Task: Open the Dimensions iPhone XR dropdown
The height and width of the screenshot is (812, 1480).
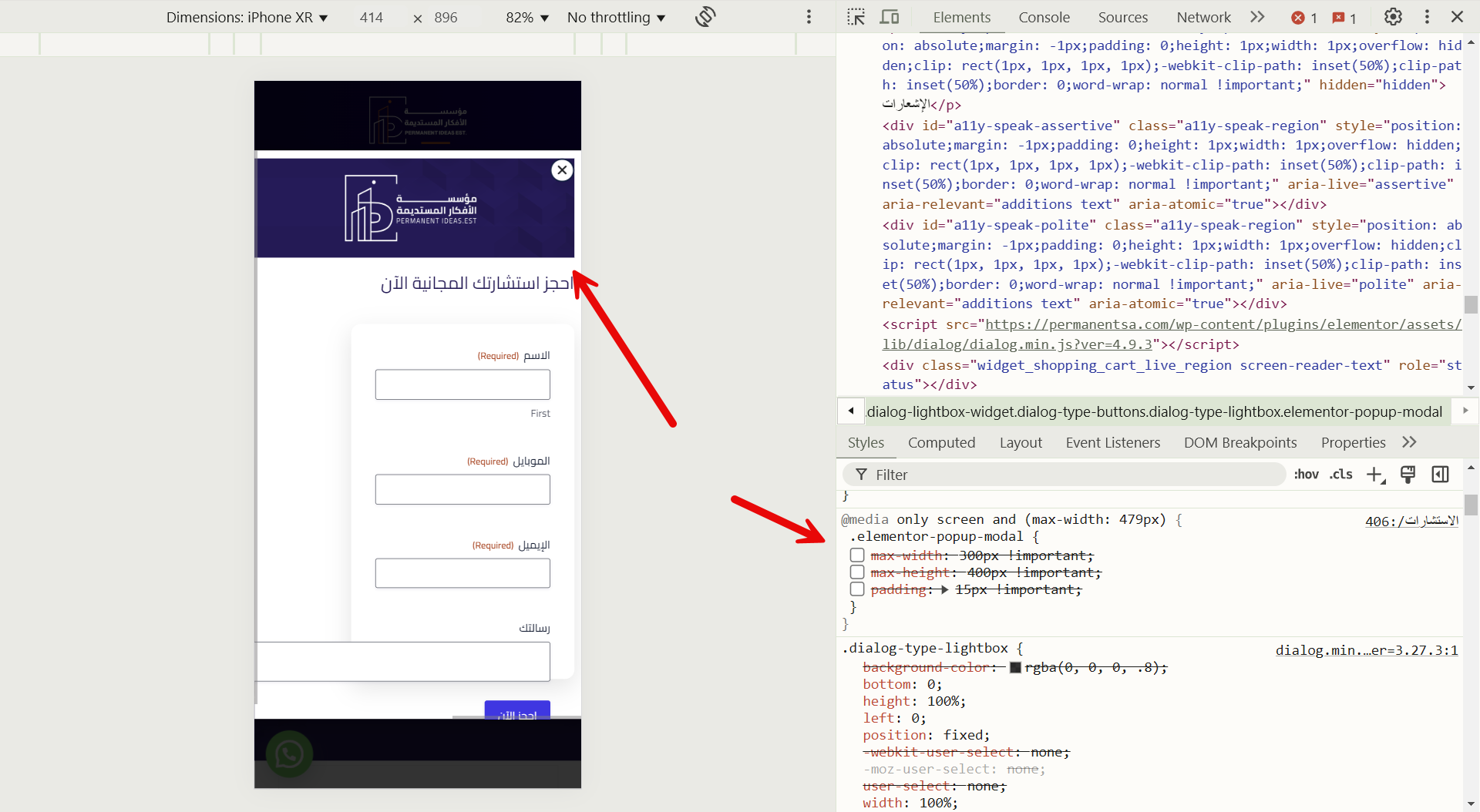Action: pos(247,18)
